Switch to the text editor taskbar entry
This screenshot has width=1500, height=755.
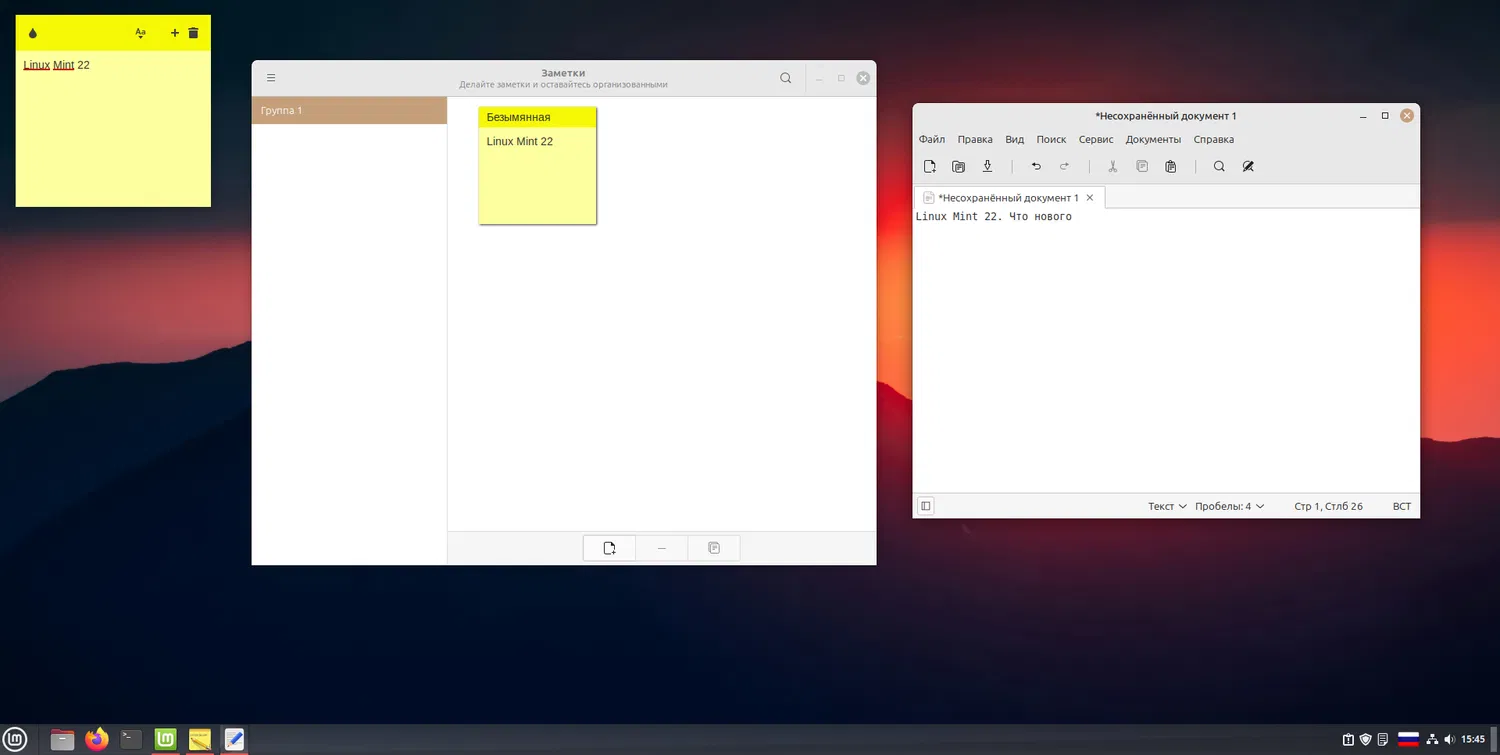(234, 740)
